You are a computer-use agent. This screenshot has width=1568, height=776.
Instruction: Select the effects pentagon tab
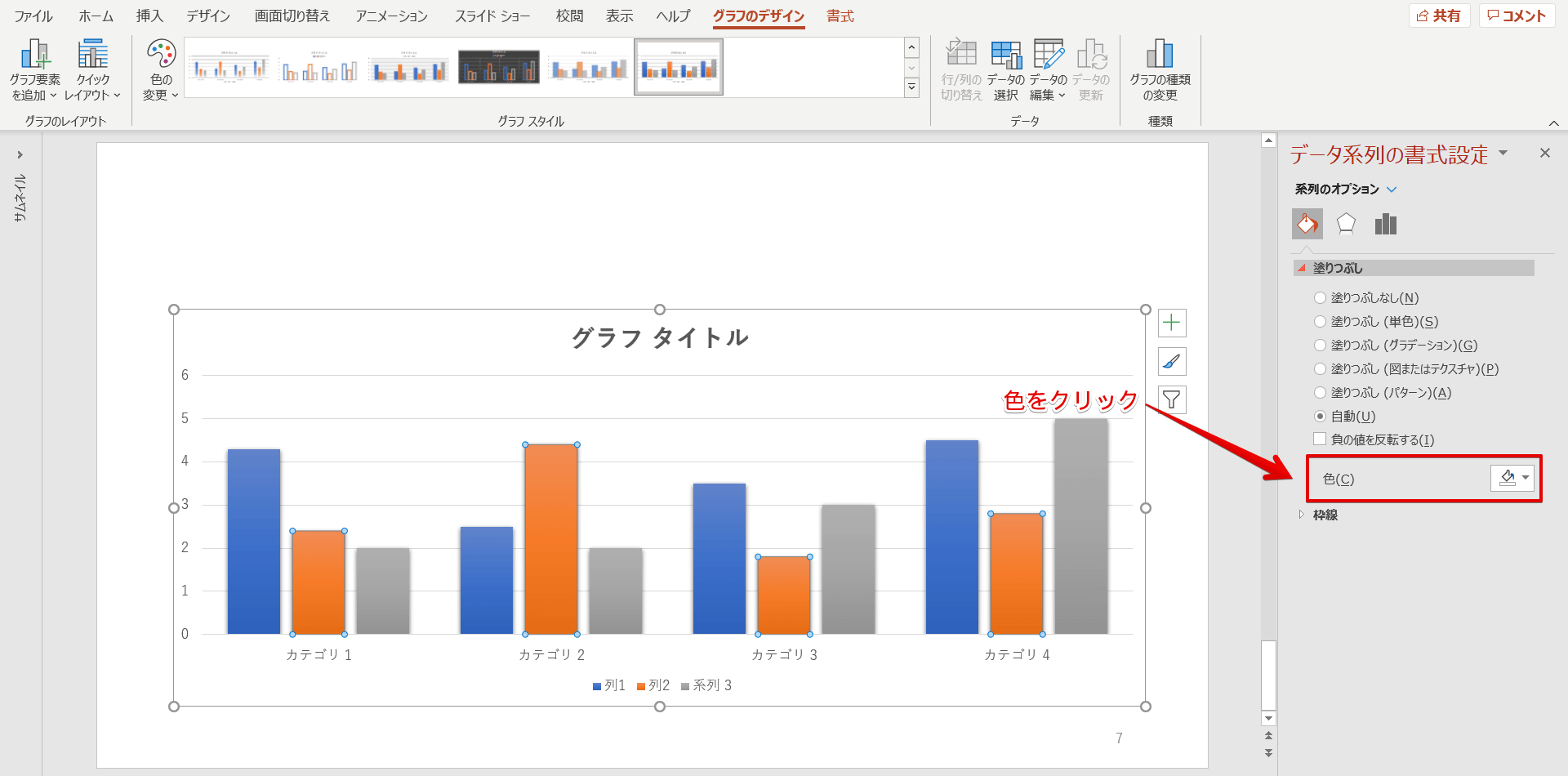pos(1346,223)
